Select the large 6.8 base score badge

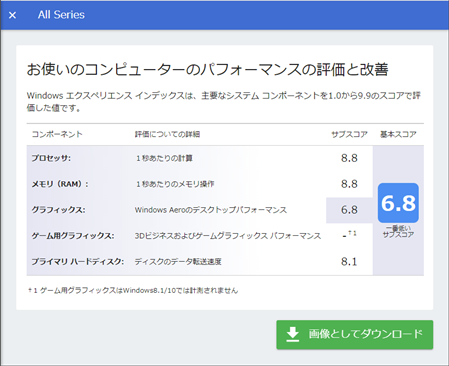click(x=398, y=203)
